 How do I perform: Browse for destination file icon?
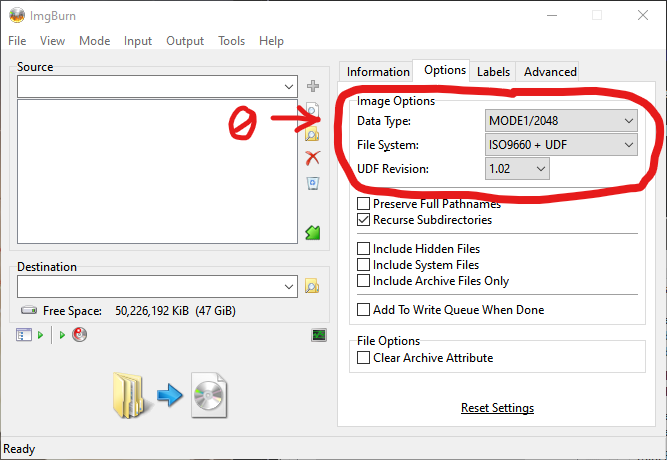[312, 286]
